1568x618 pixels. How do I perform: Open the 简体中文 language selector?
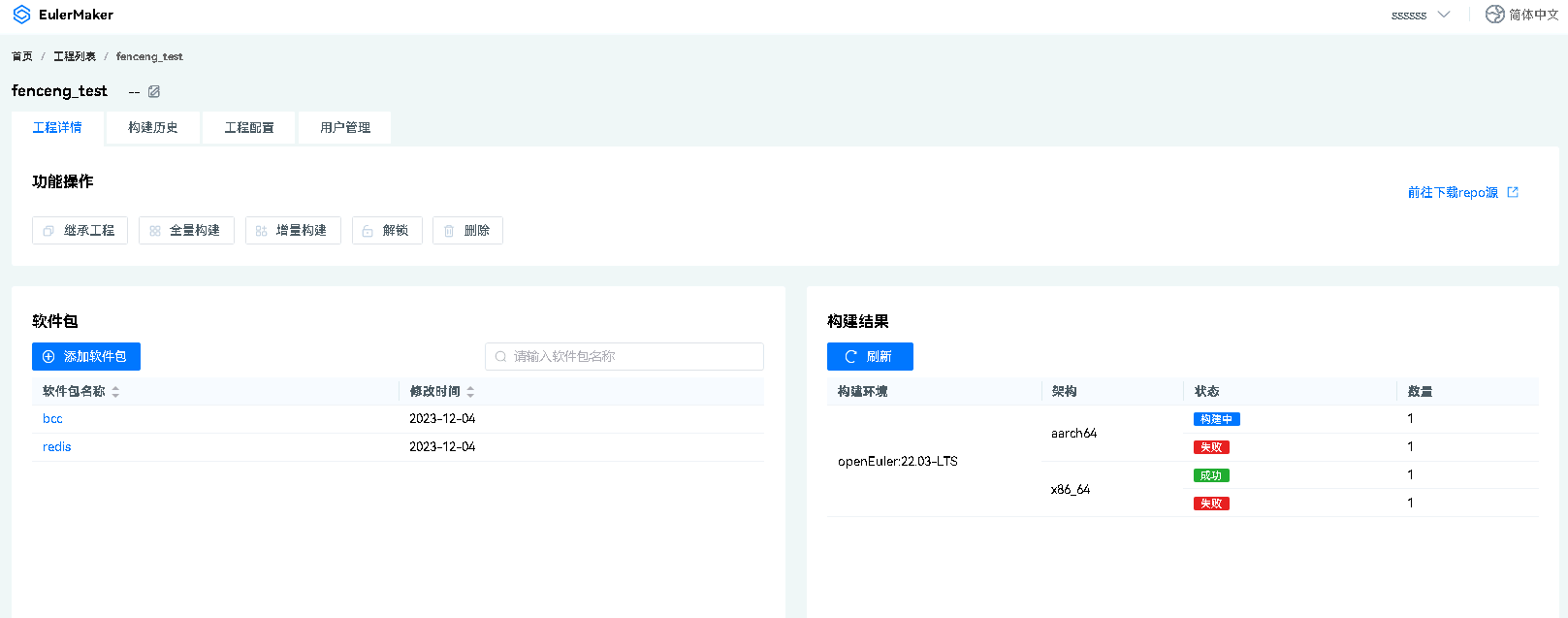(1533, 15)
